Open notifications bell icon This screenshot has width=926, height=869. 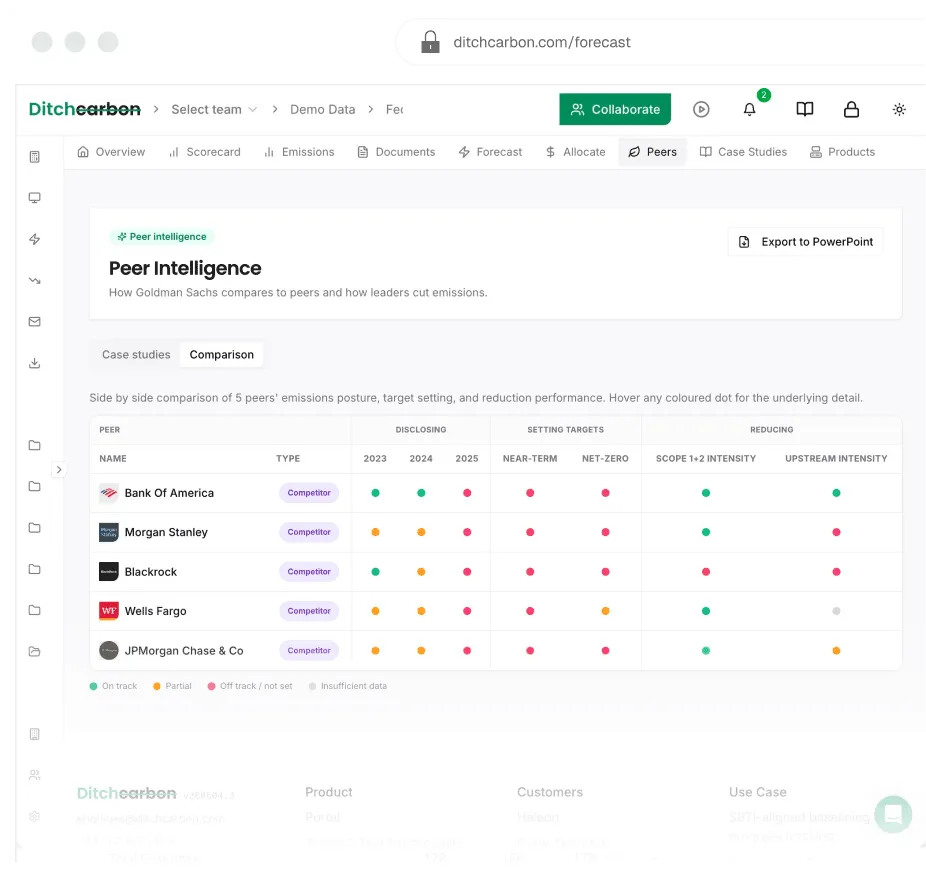click(x=749, y=109)
